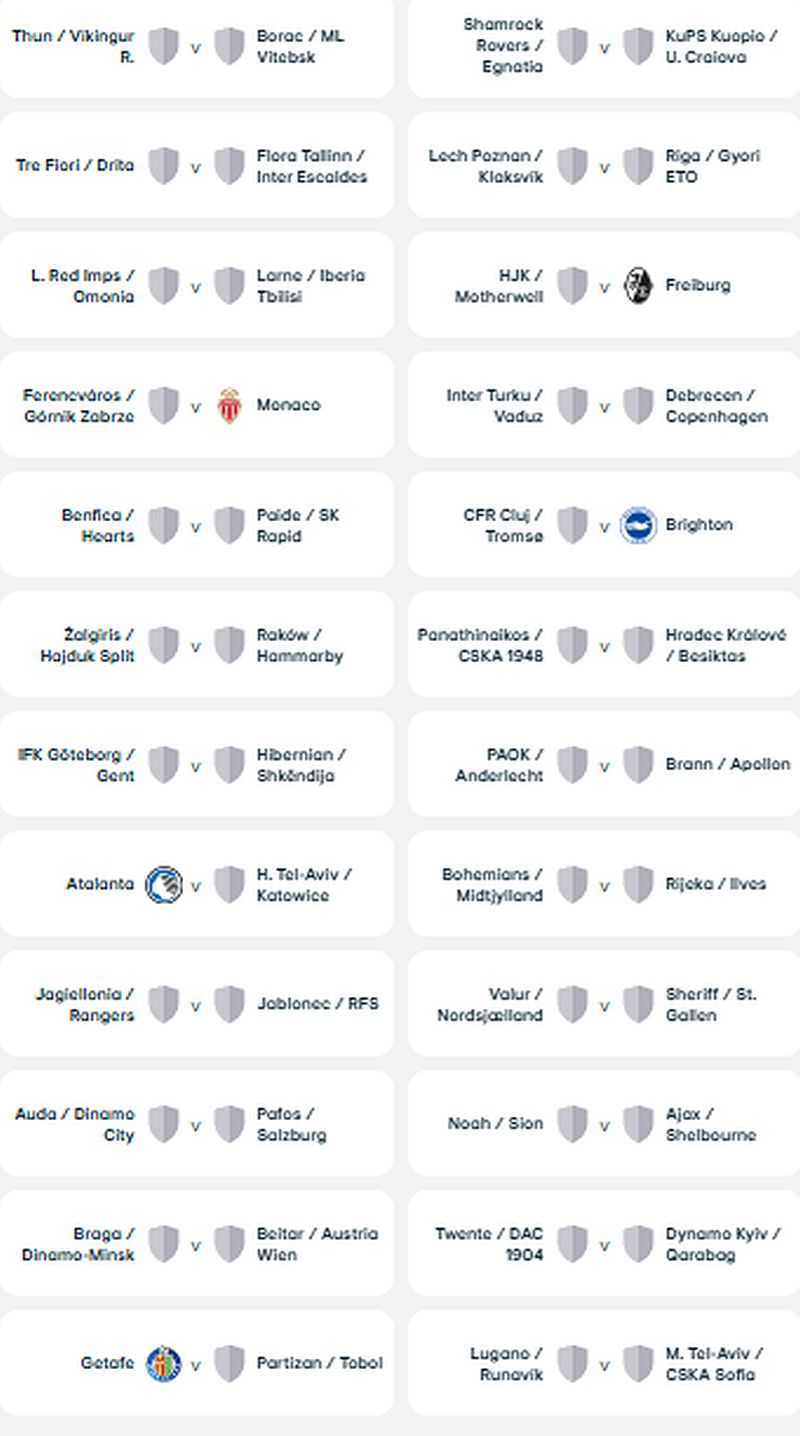The height and width of the screenshot is (1436, 800).
Task: Open the Tre Fiori / Drita fixture card
Action: pos(197,165)
